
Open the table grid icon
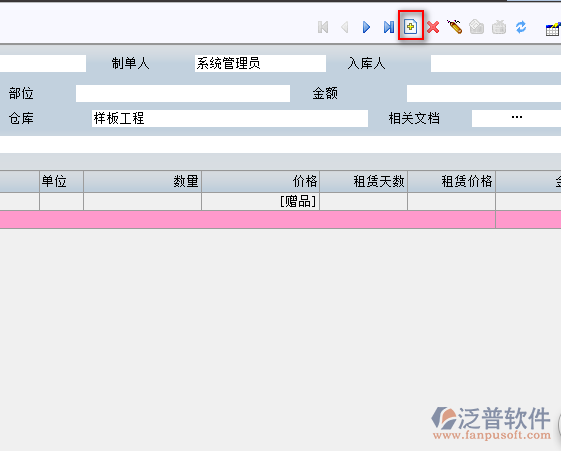click(553, 29)
